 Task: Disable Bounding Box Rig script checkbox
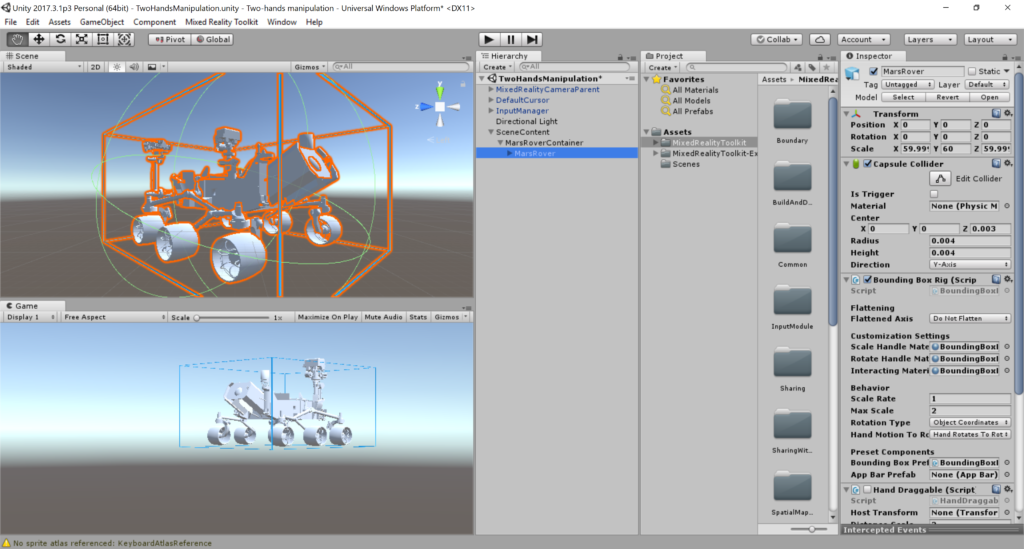pyautogui.click(x=868, y=279)
